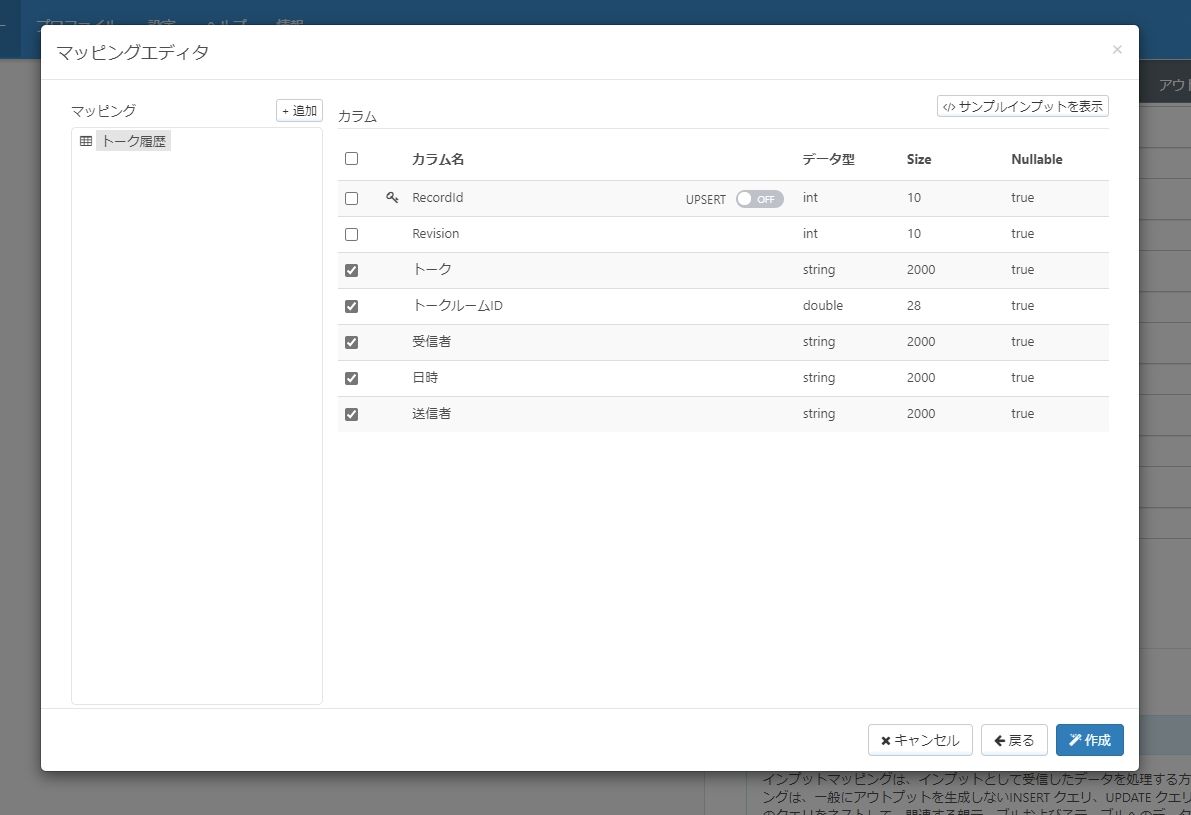Uncheck the 送信者 column checkbox
The image size is (1191, 815).
coord(351,413)
